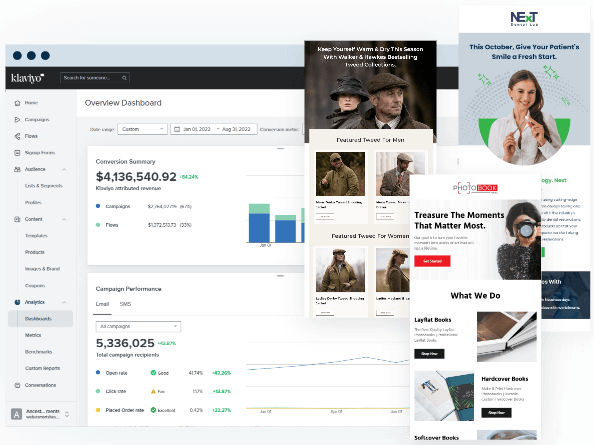Open Dashboards in the sidebar
The height and width of the screenshot is (445, 594).
[41, 319]
